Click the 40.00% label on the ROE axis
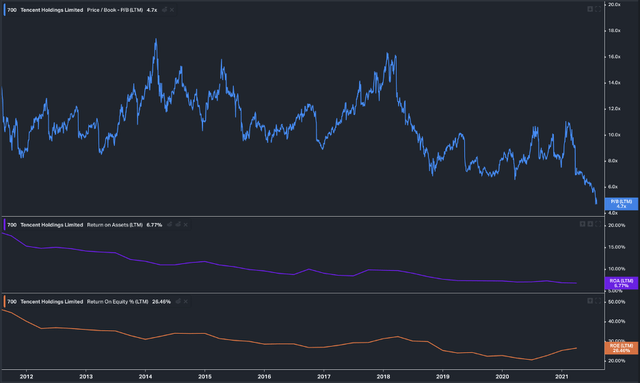Screen dimensions: 640x383 (x=617, y=321)
